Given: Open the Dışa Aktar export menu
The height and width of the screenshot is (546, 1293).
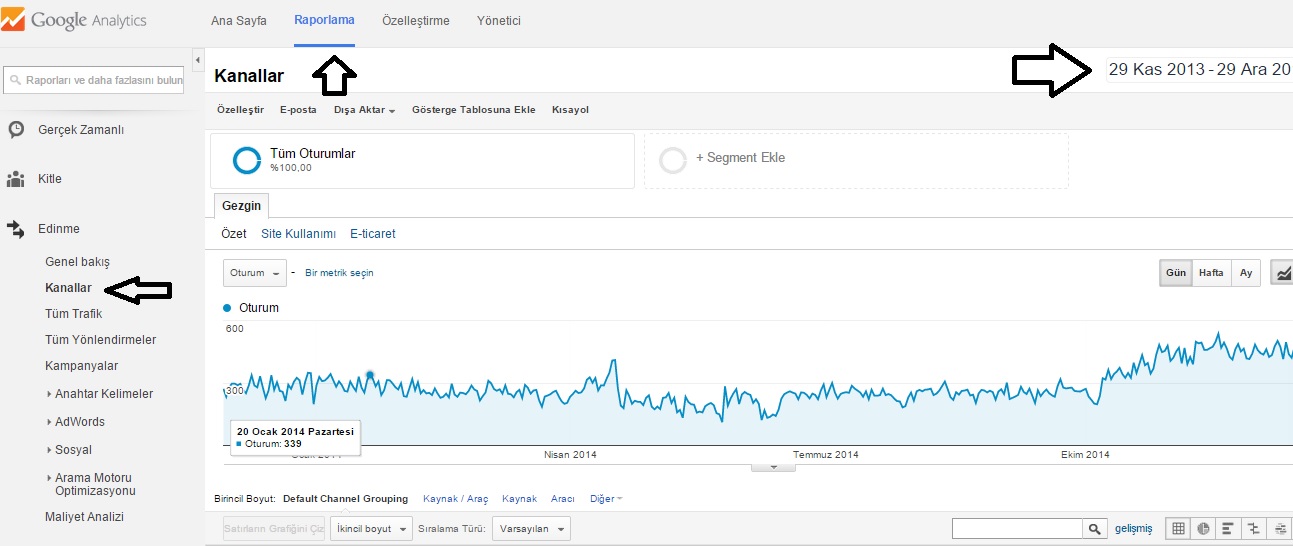Looking at the screenshot, I should [x=364, y=110].
